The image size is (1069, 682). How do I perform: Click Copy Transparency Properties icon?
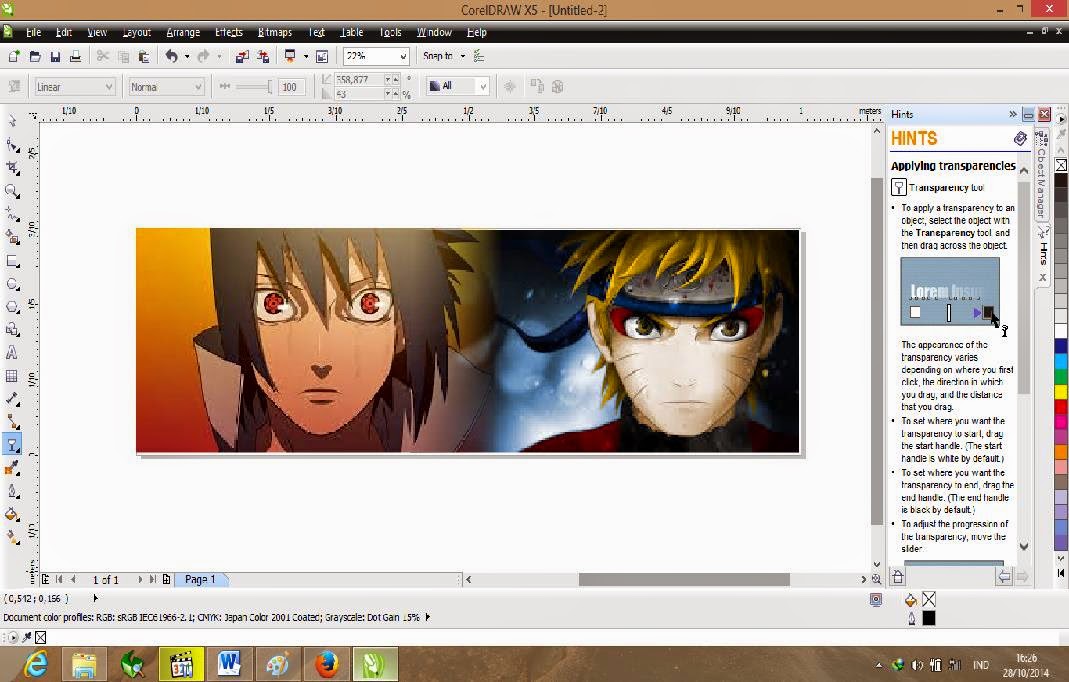pyautogui.click(x=537, y=87)
